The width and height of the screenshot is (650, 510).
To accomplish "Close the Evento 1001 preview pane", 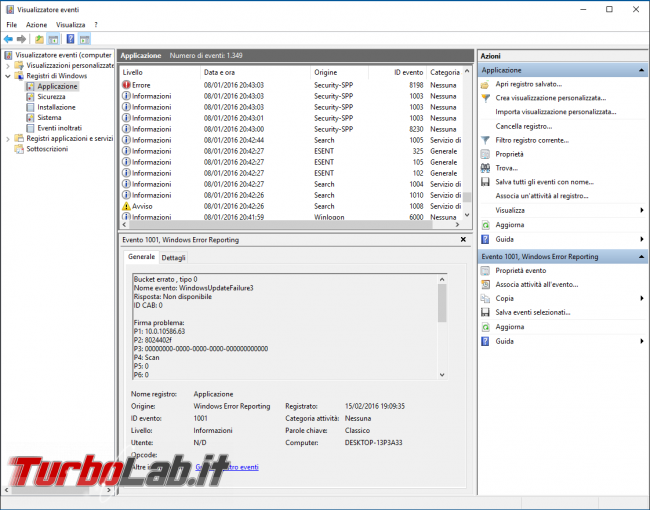I will 463,240.
